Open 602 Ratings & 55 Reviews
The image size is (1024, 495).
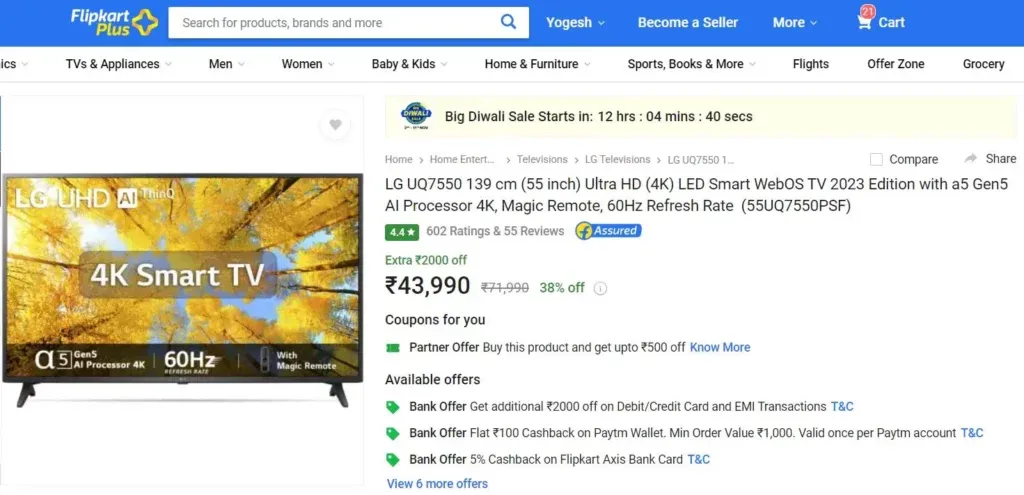click(495, 231)
